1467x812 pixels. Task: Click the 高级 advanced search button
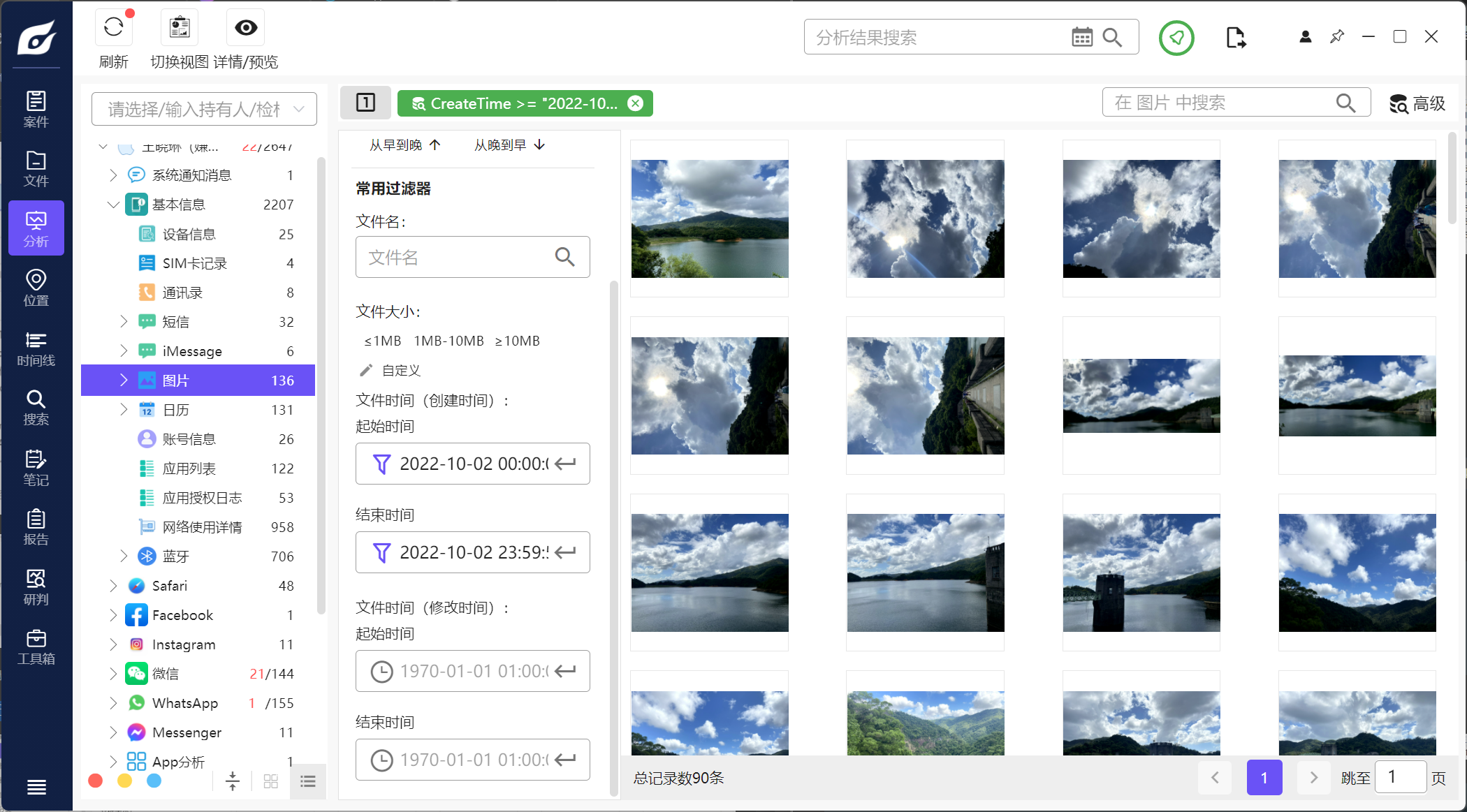pos(1417,103)
